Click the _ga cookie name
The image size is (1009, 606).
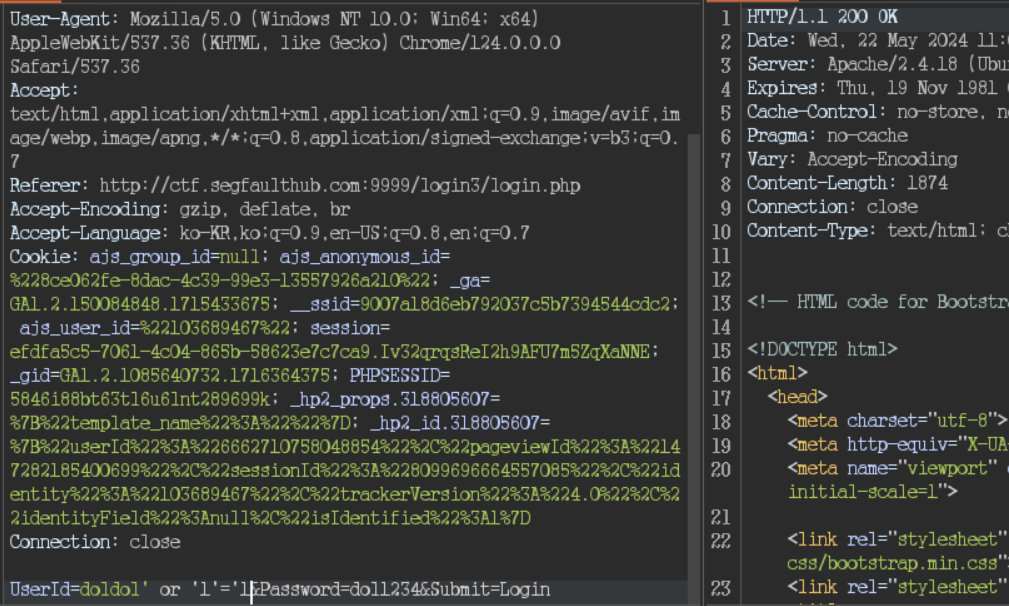[465, 280]
